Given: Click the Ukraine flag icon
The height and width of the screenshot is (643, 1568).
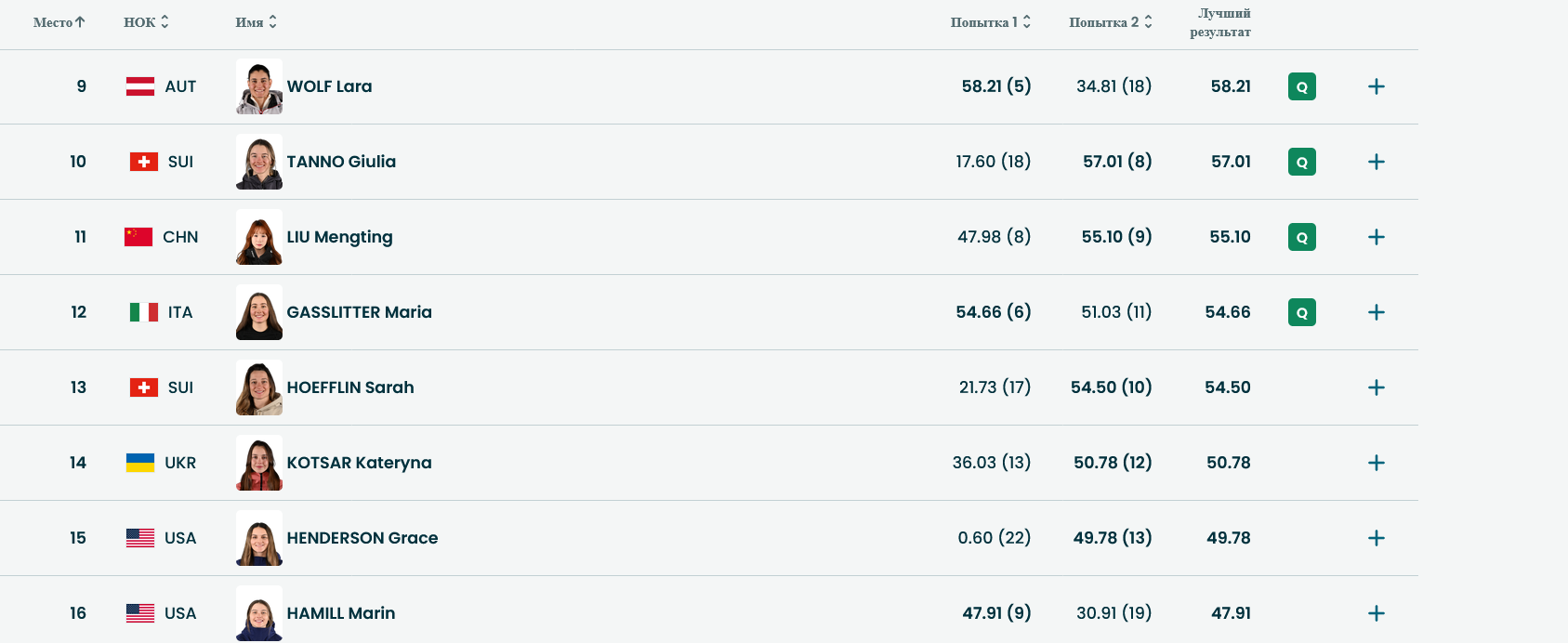Looking at the screenshot, I should (140, 463).
